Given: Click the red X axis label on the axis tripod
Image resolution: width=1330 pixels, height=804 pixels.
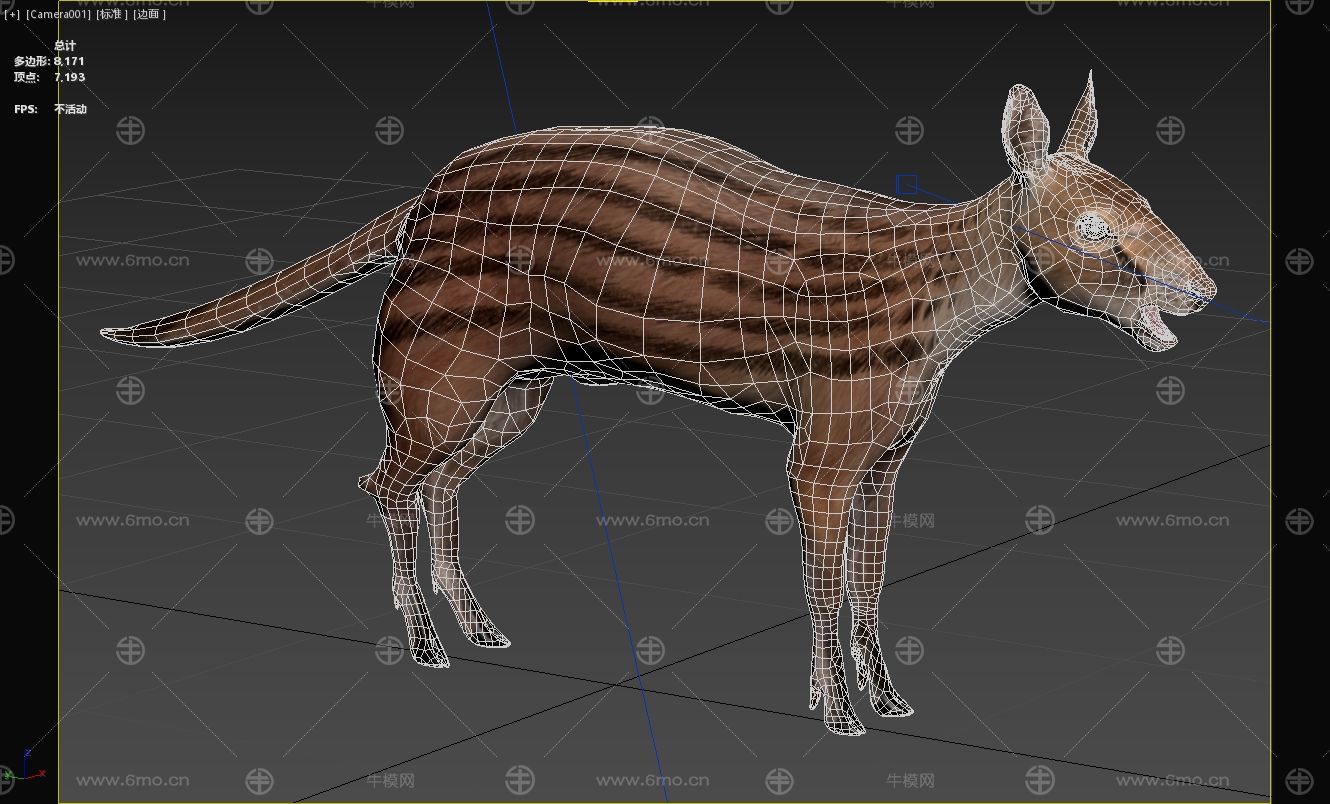Looking at the screenshot, I should pyautogui.click(x=41, y=773).
